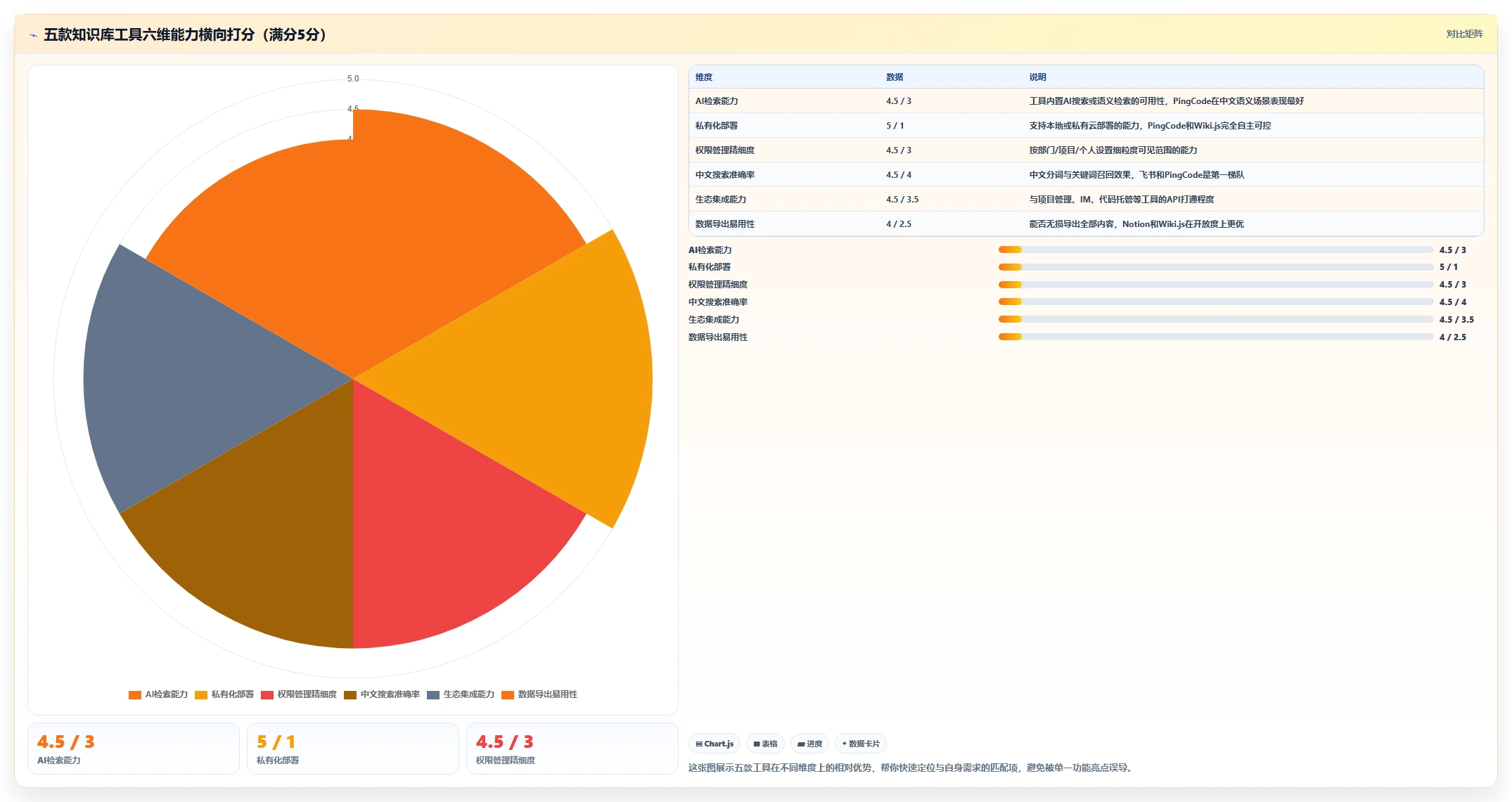The image size is (1512, 802).
Task: Toggle the 私有化部署 legend item under the chart
Action: coord(224,694)
